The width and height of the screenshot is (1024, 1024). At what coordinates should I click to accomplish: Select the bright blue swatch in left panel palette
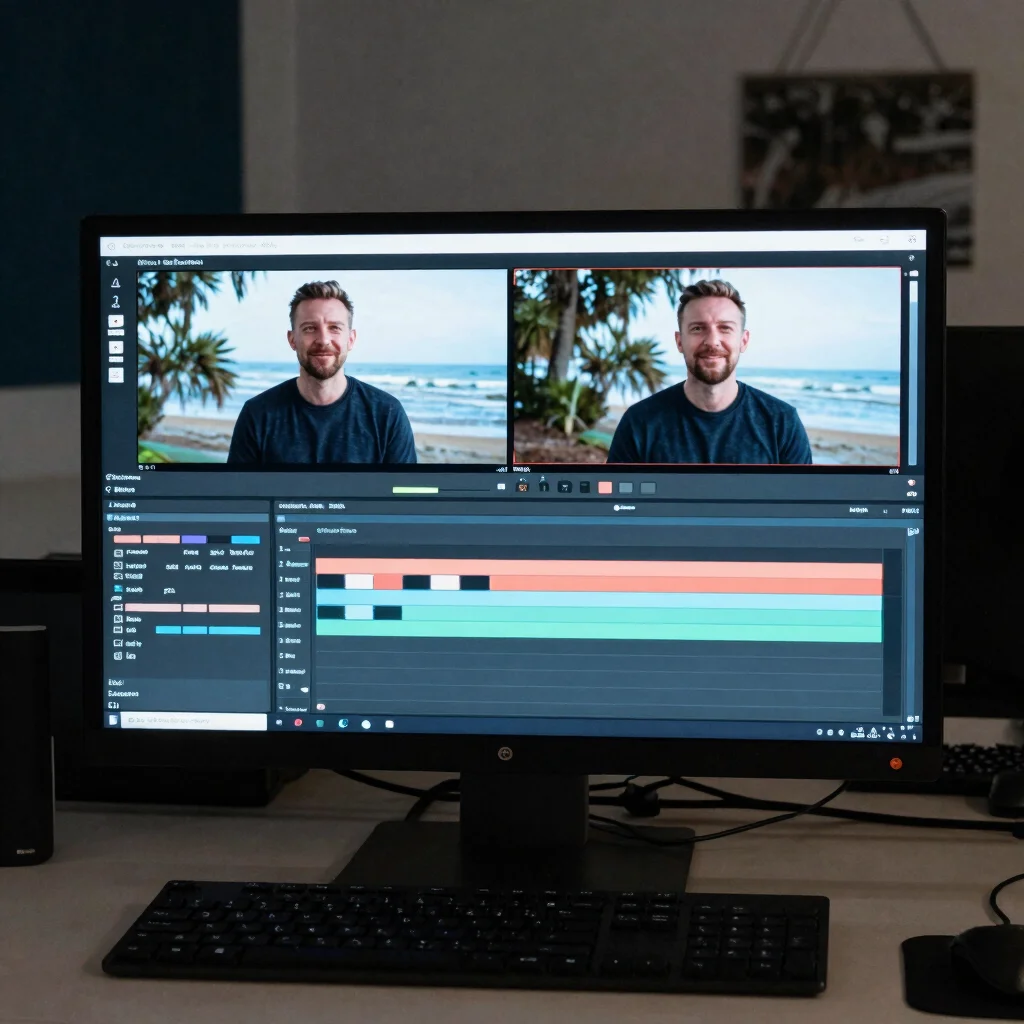point(246,539)
